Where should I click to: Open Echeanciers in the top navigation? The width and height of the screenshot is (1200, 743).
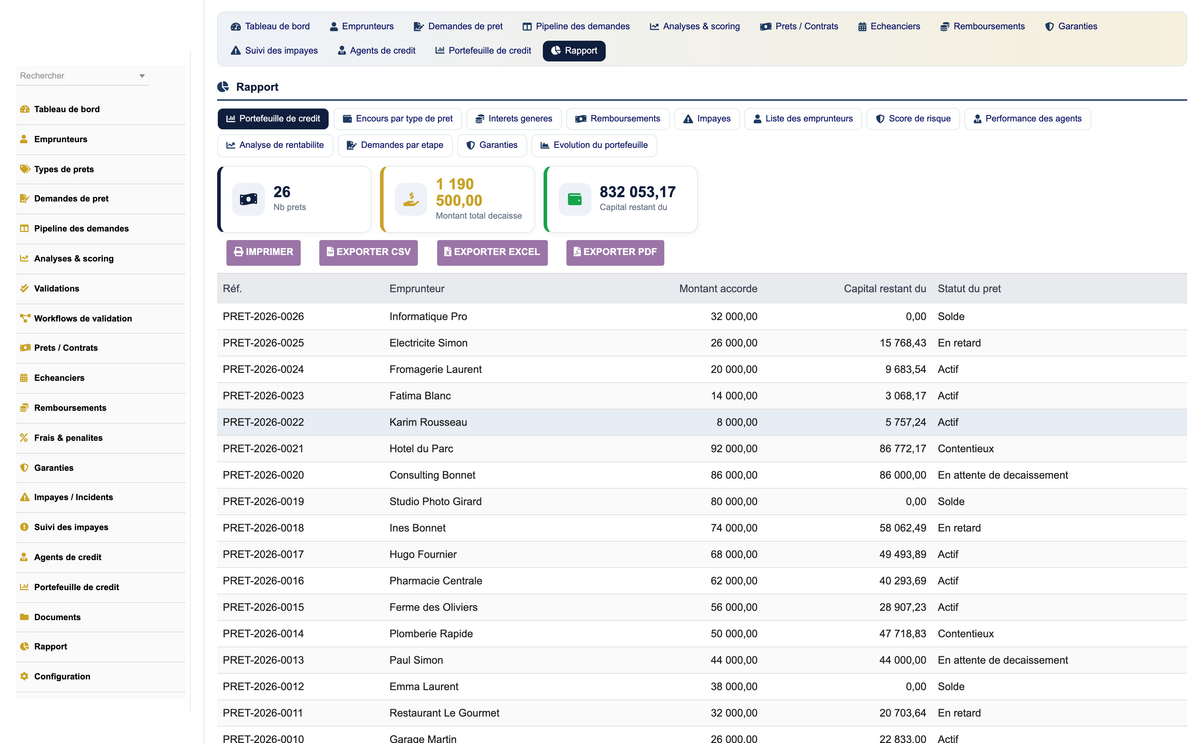[x=889, y=26]
